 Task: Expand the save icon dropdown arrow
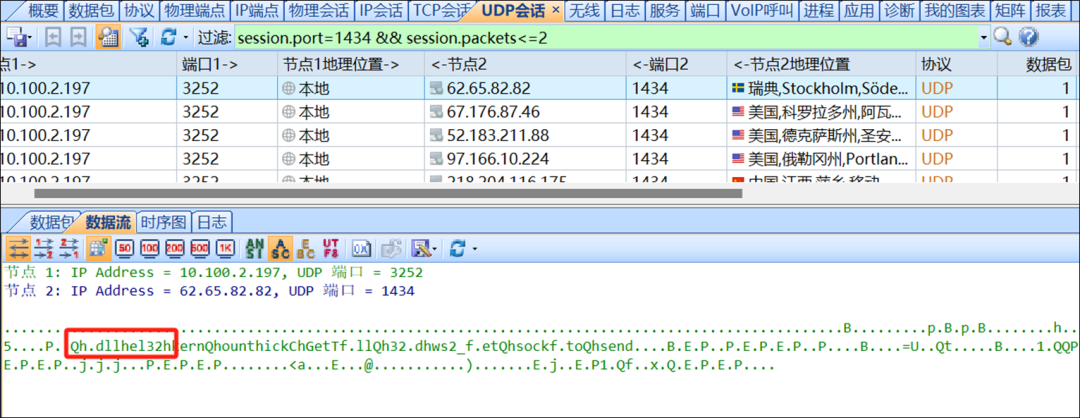point(31,38)
